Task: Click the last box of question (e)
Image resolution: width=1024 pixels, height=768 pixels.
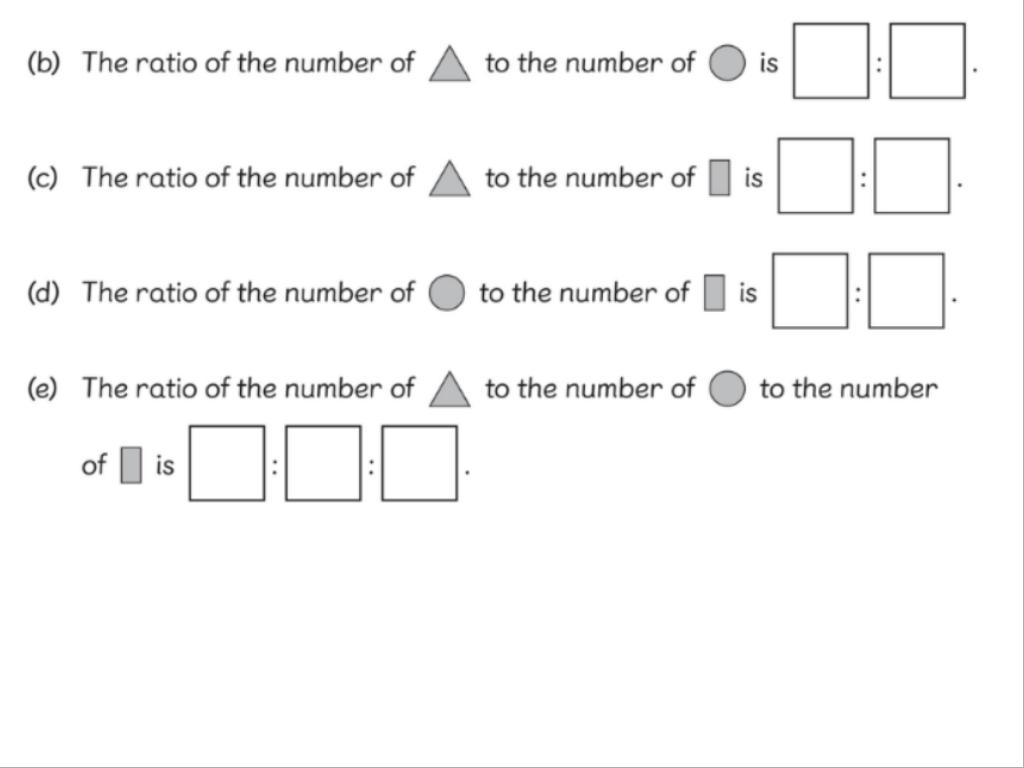Action: coord(419,463)
